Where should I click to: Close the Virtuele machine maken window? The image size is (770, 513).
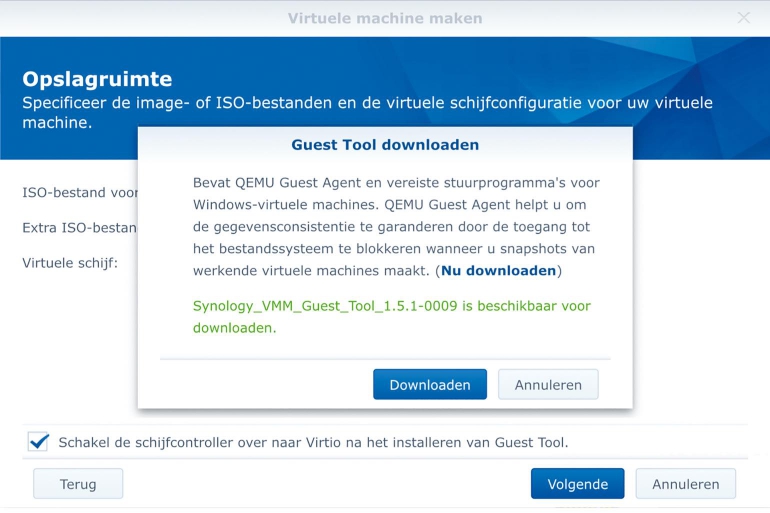(x=743, y=18)
